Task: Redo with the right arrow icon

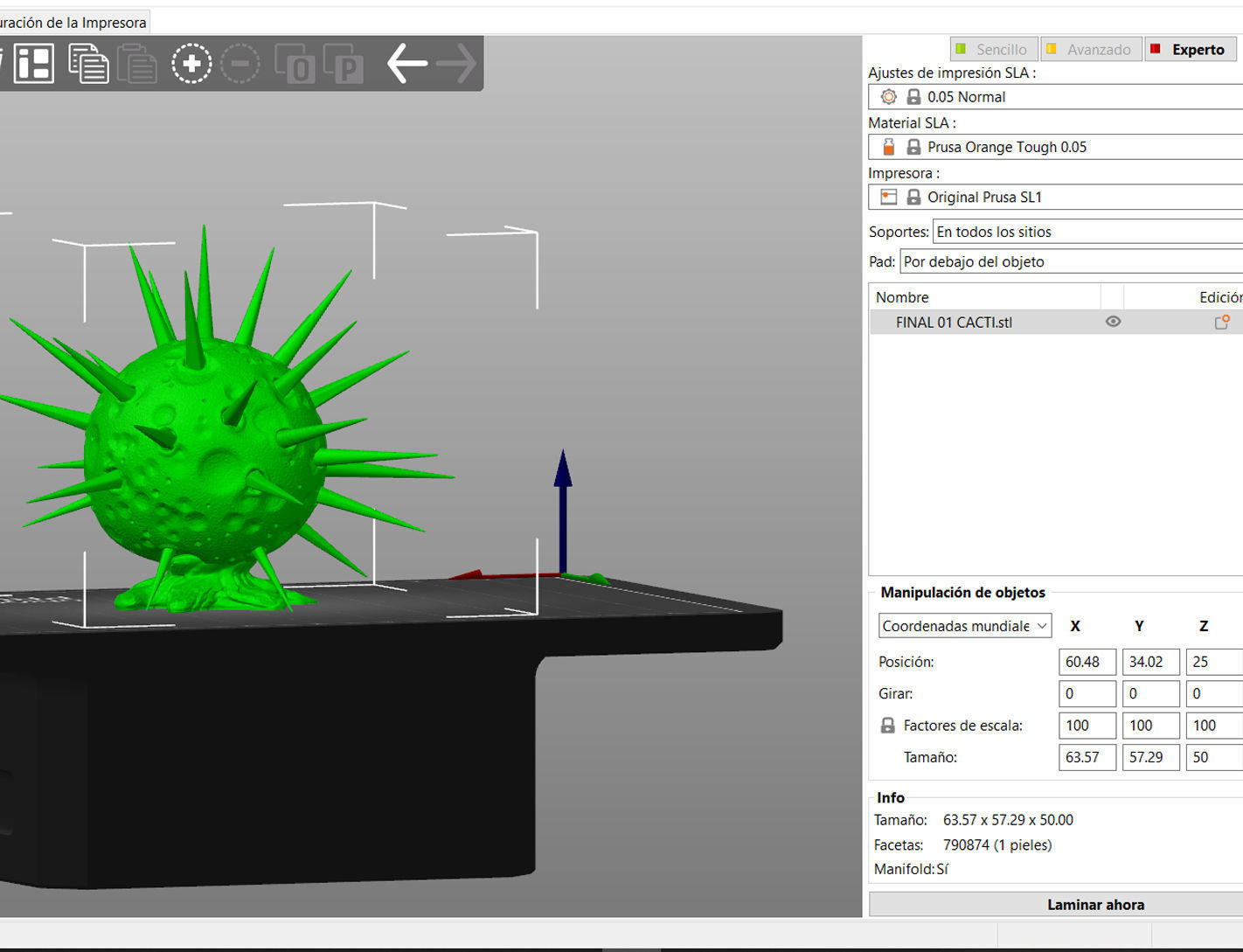Action: pos(456,64)
